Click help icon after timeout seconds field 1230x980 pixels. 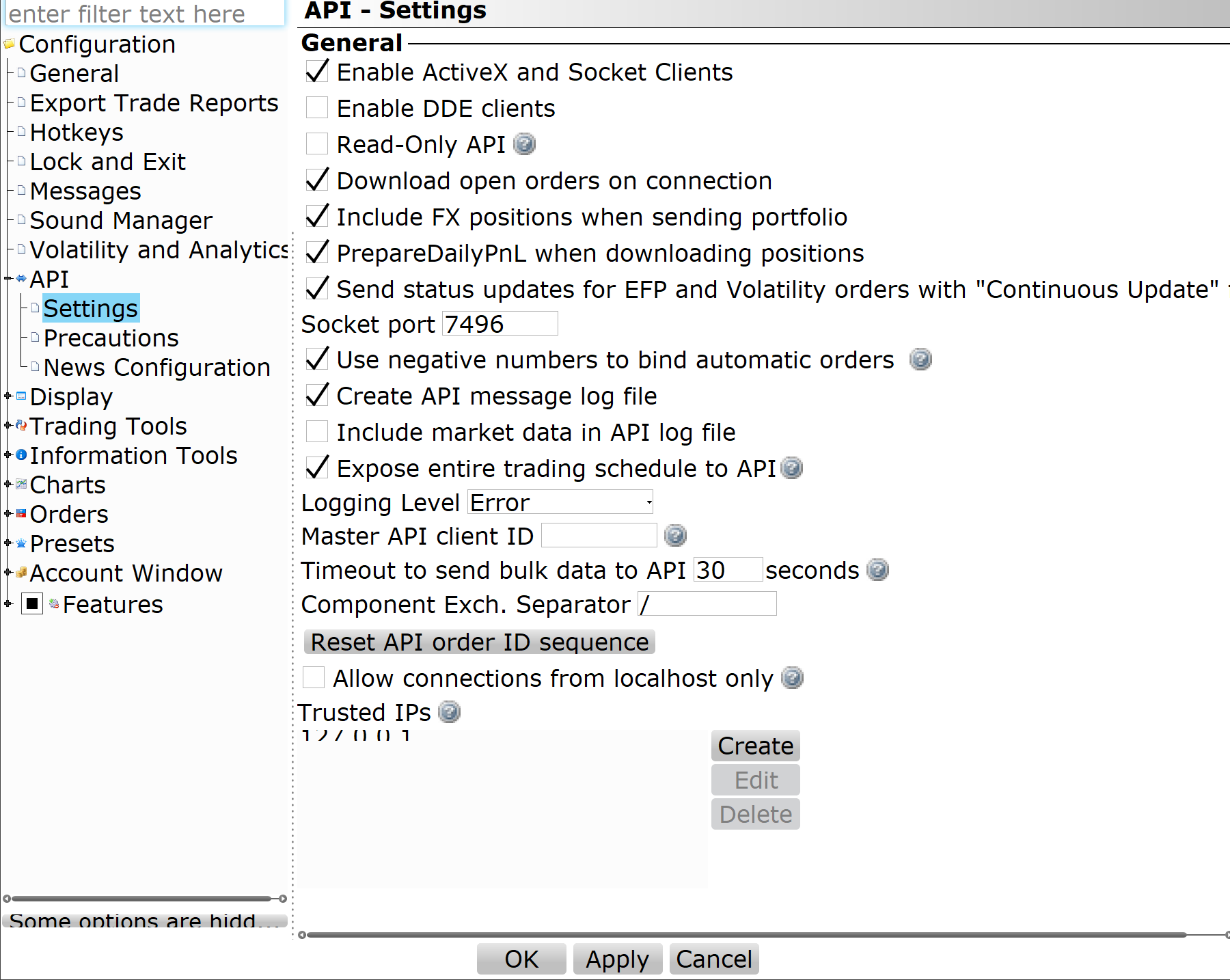(x=877, y=570)
